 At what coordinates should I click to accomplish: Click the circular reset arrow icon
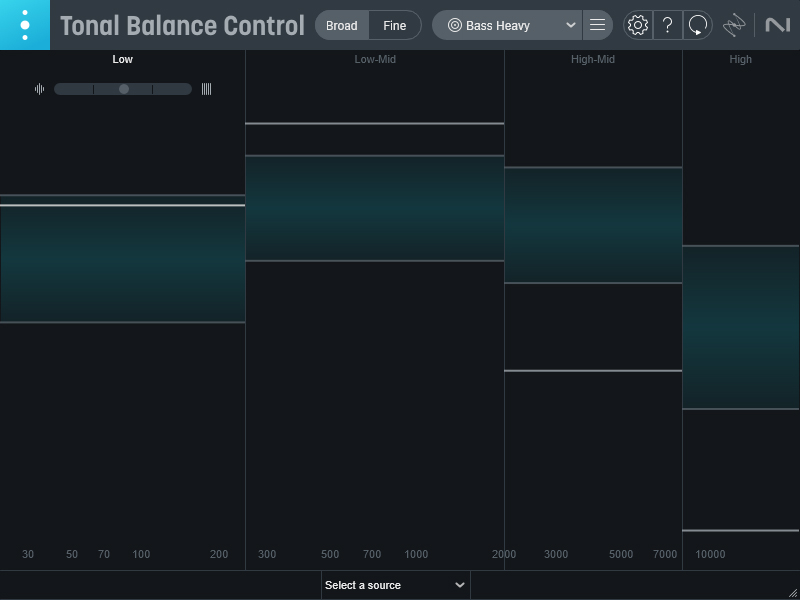(698, 25)
